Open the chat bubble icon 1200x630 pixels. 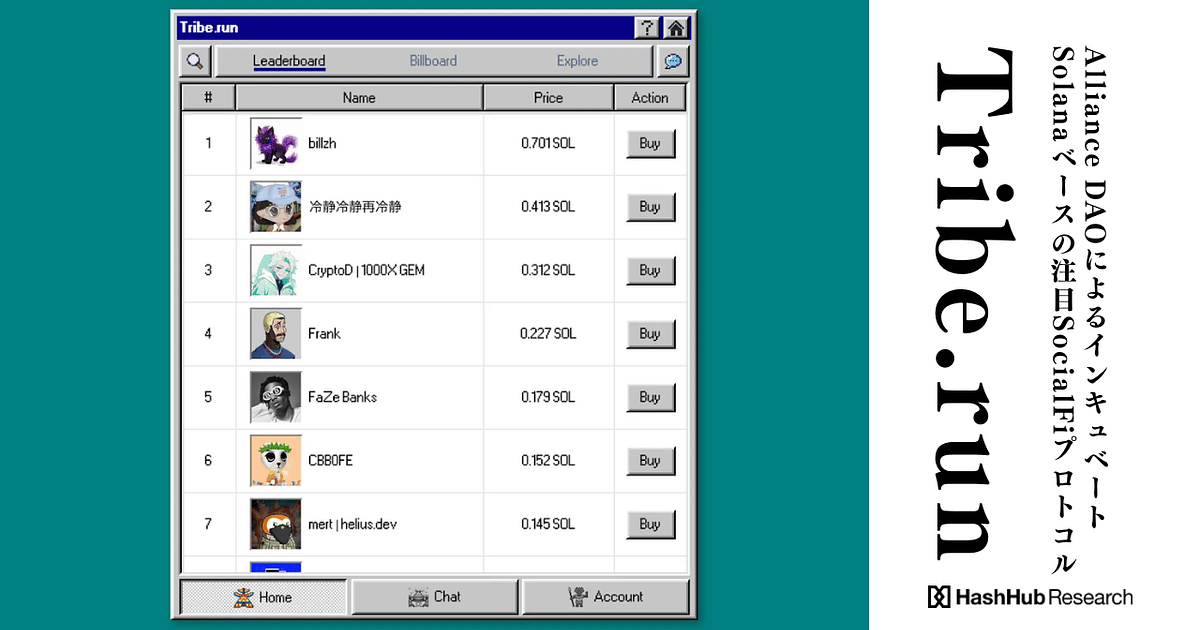coord(673,61)
